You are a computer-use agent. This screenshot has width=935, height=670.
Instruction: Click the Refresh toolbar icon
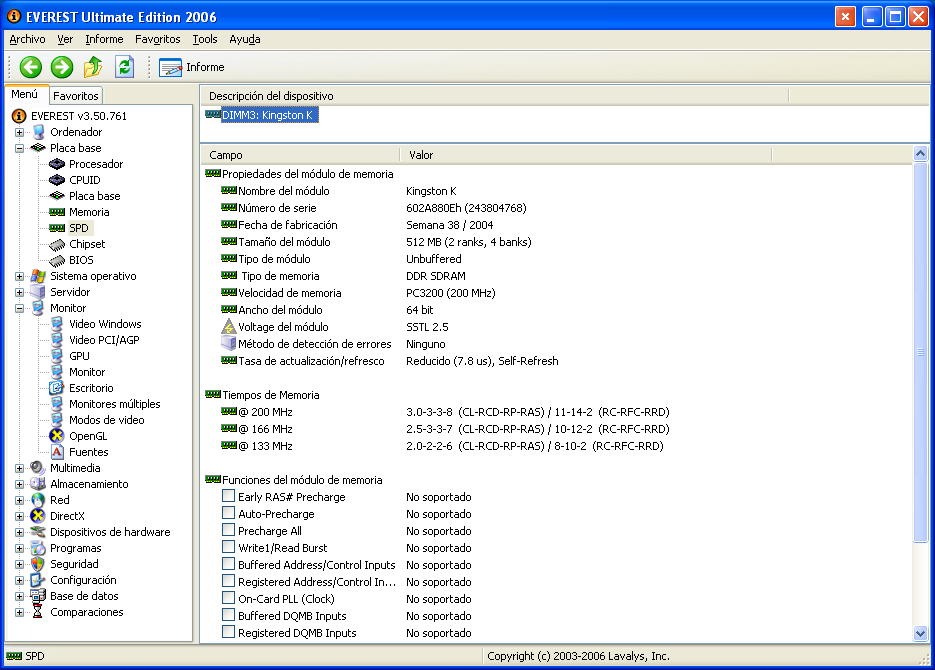click(x=124, y=67)
